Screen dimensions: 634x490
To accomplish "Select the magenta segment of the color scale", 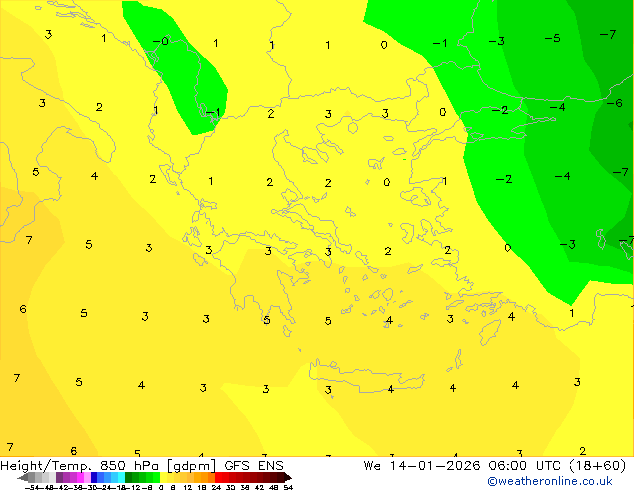I will coord(72,477).
